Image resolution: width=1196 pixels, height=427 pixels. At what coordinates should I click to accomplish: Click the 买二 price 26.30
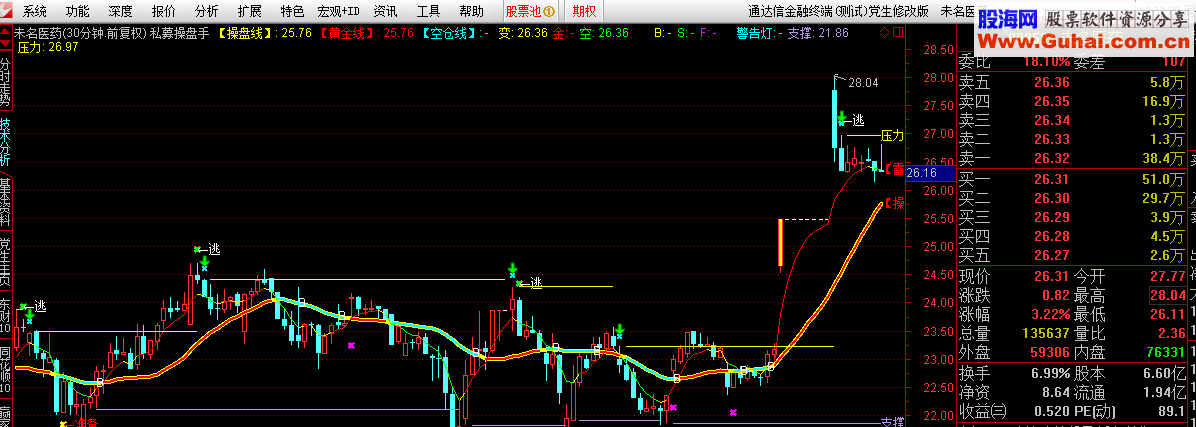(1052, 198)
